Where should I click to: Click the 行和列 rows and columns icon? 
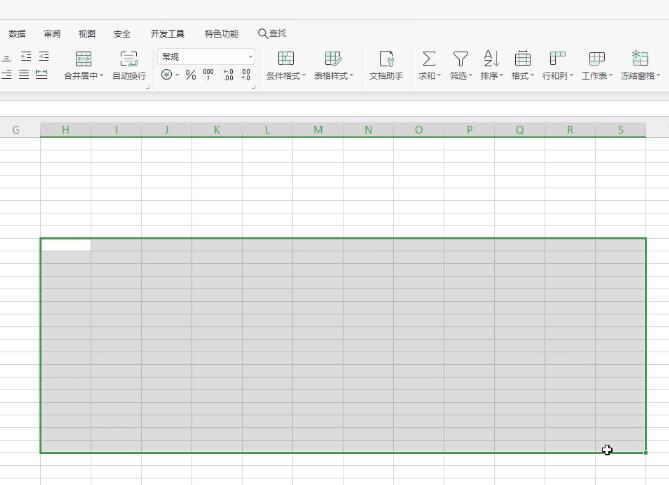[x=558, y=58]
